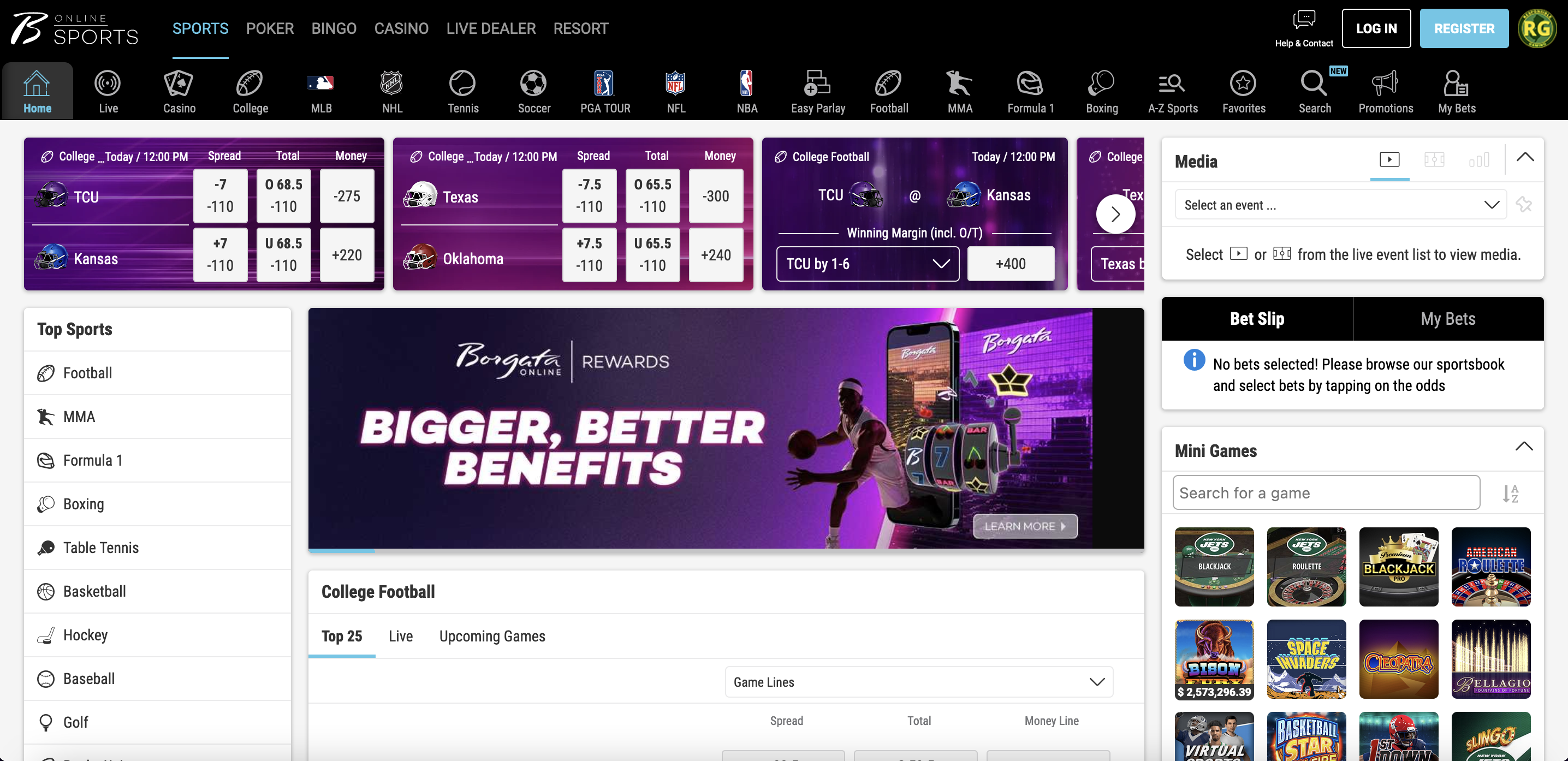Open the American Roulette mini game

coord(1490,567)
